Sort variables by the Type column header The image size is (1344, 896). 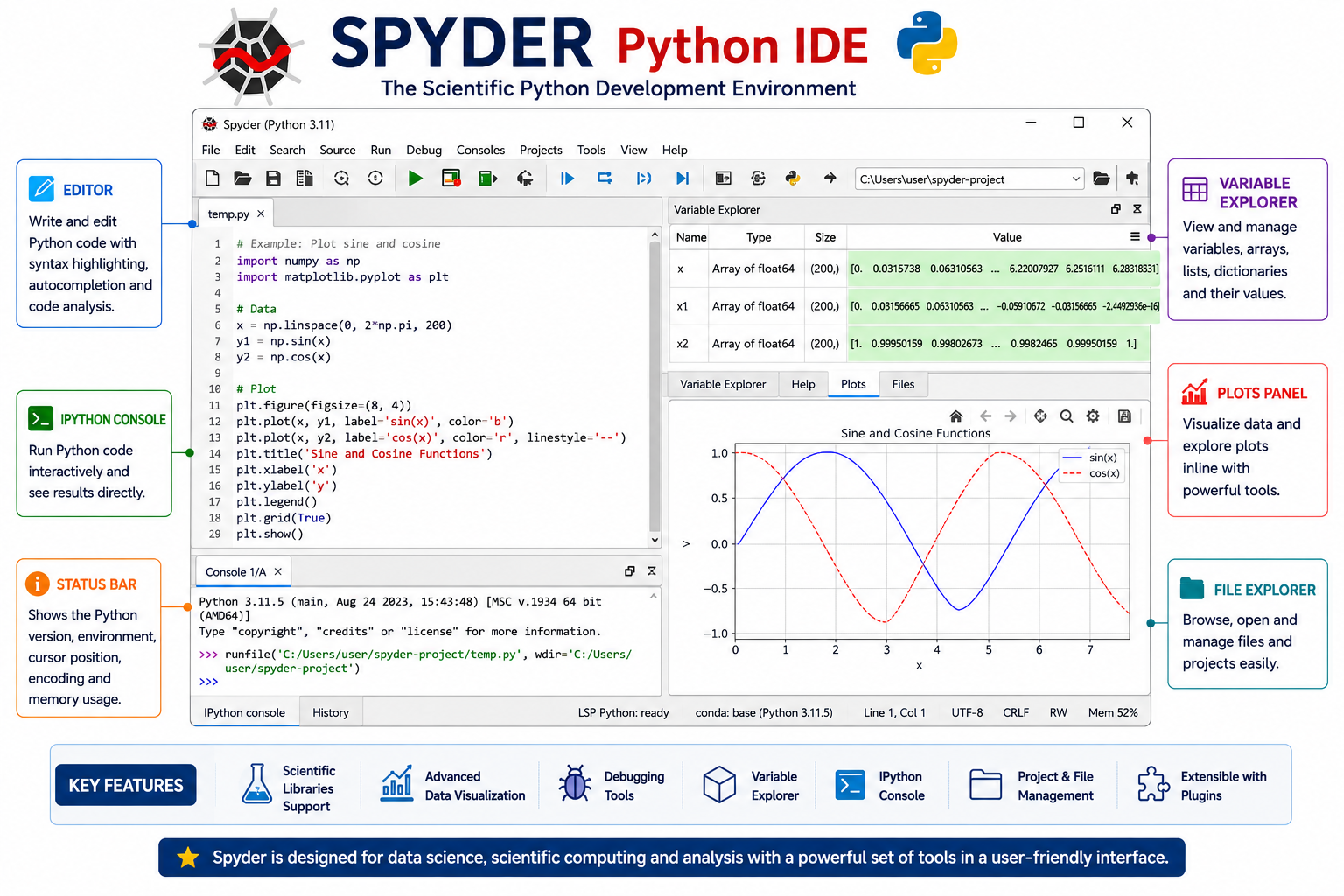[x=759, y=237]
